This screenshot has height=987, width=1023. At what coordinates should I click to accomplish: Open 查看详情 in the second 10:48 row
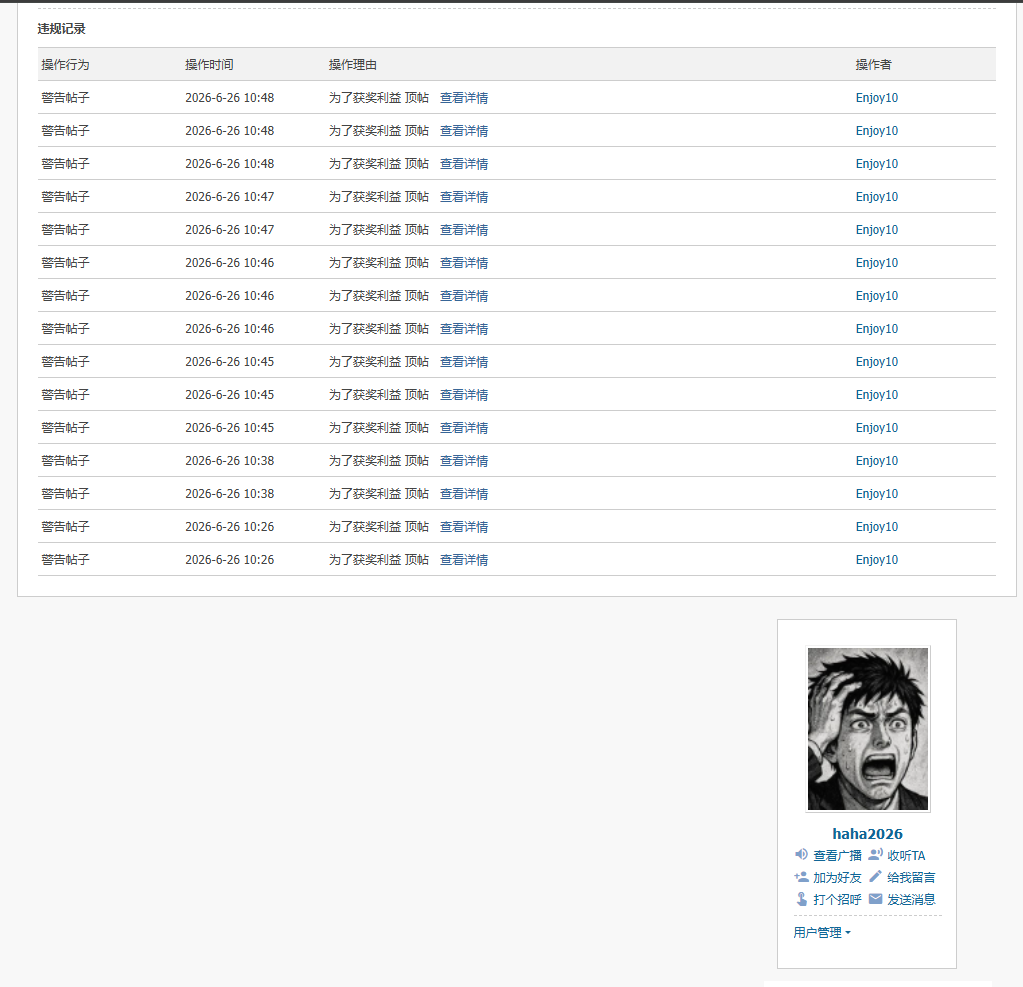(464, 130)
